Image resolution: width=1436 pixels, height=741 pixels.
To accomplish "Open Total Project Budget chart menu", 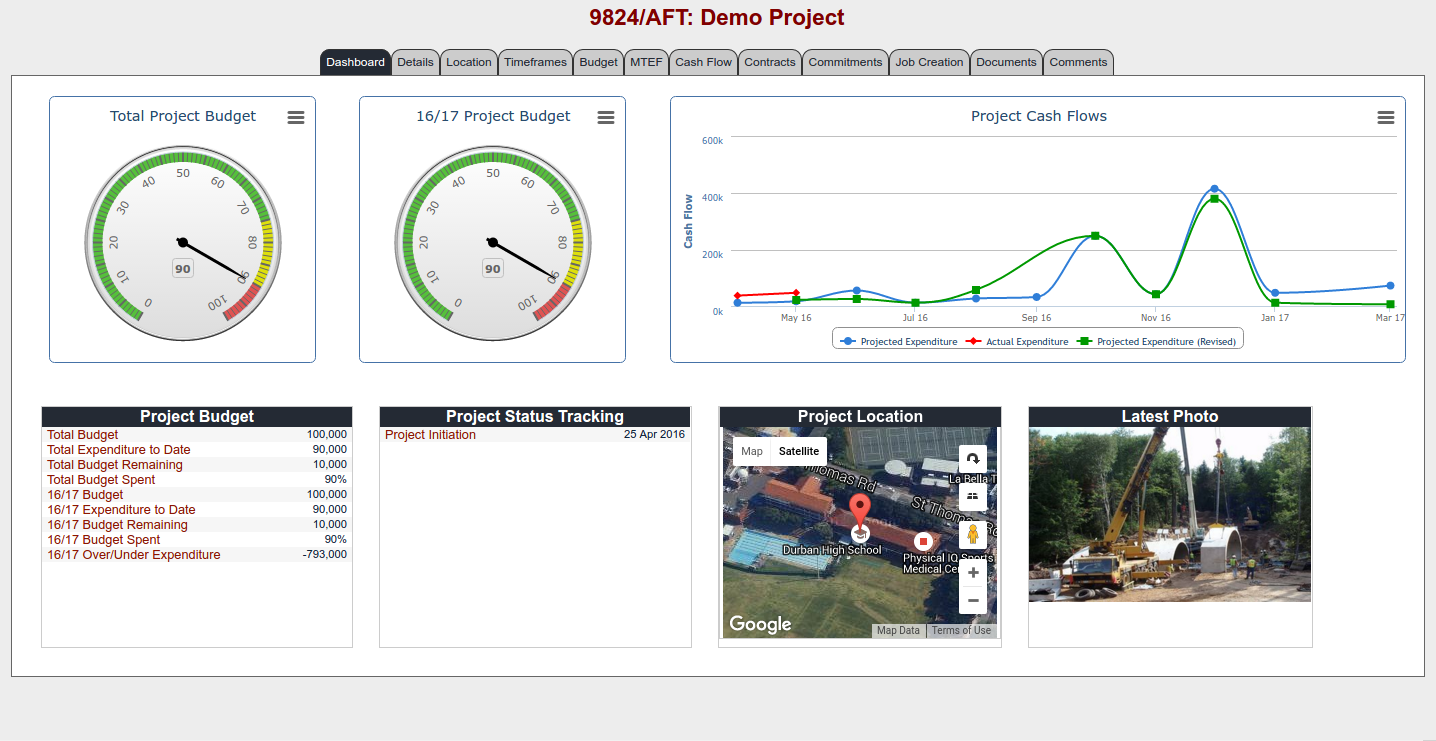I will coord(296,117).
